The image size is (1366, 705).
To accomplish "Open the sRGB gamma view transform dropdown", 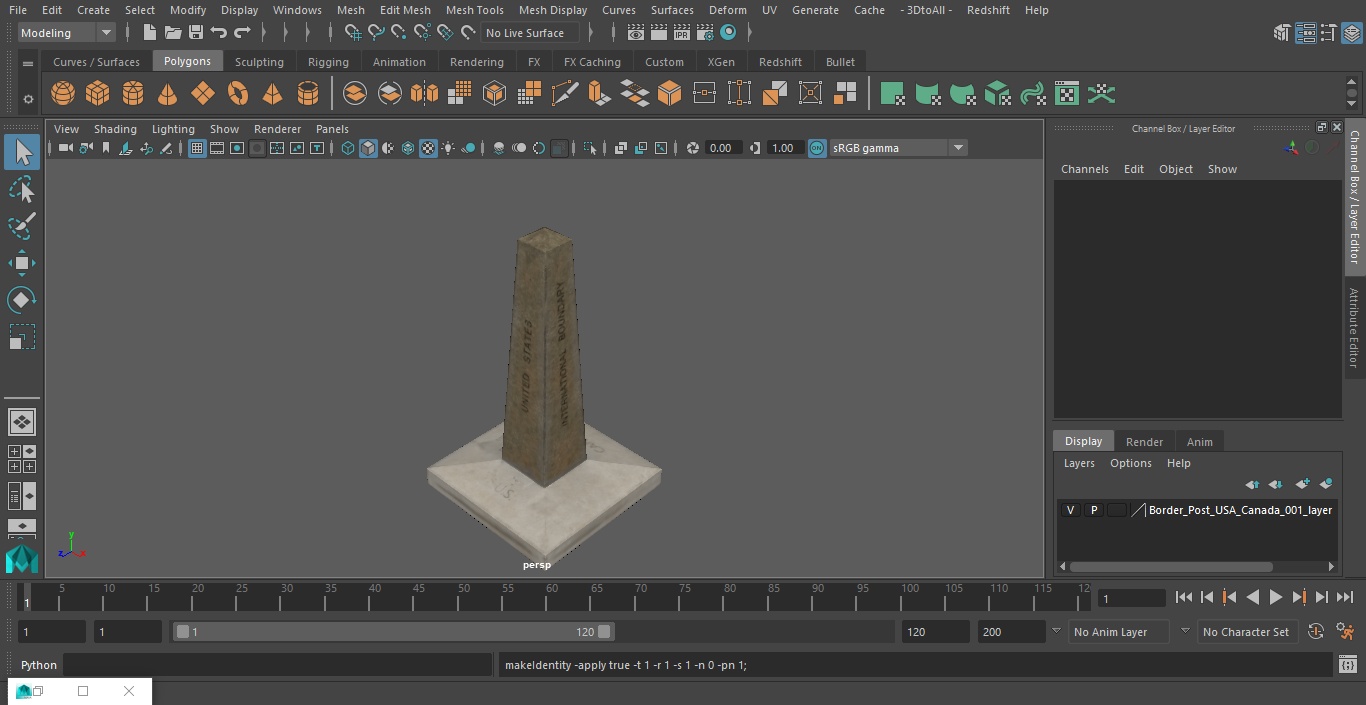I will [898, 148].
